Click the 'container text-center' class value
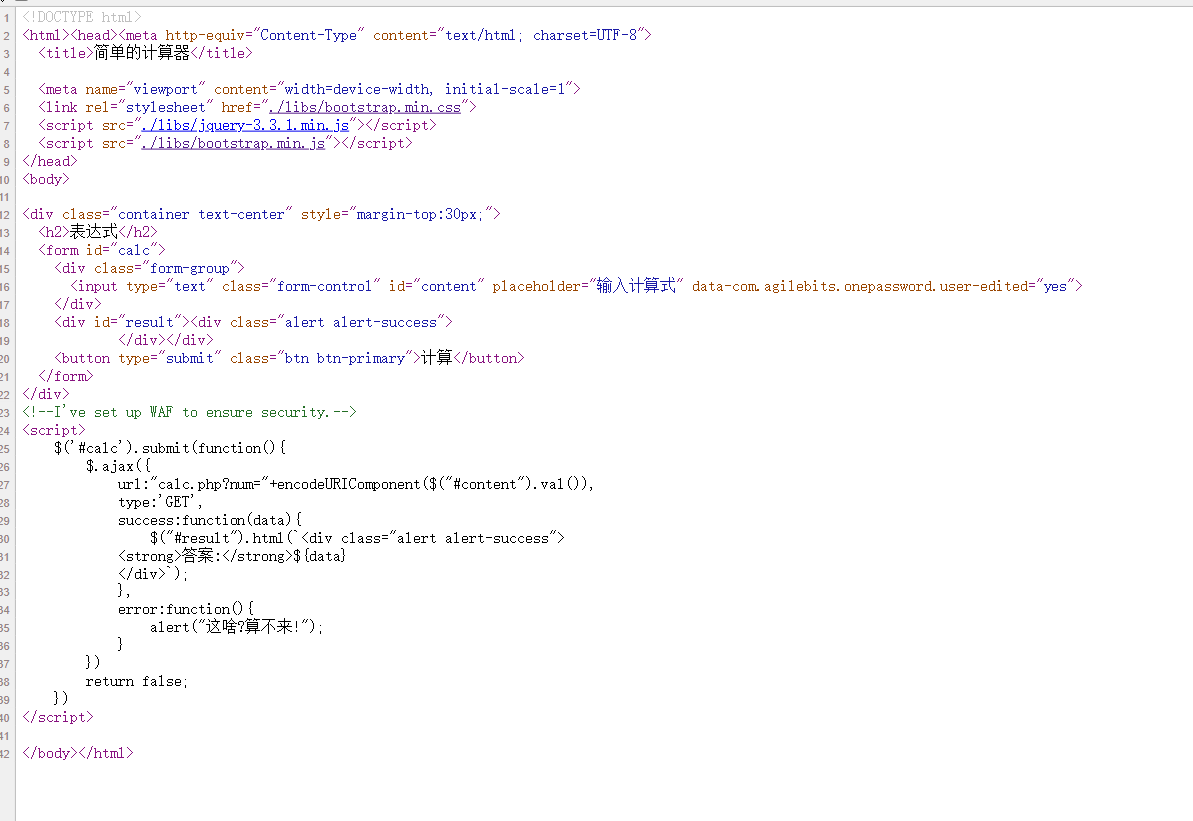Image resolution: width=1193 pixels, height=821 pixels. (x=202, y=214)
